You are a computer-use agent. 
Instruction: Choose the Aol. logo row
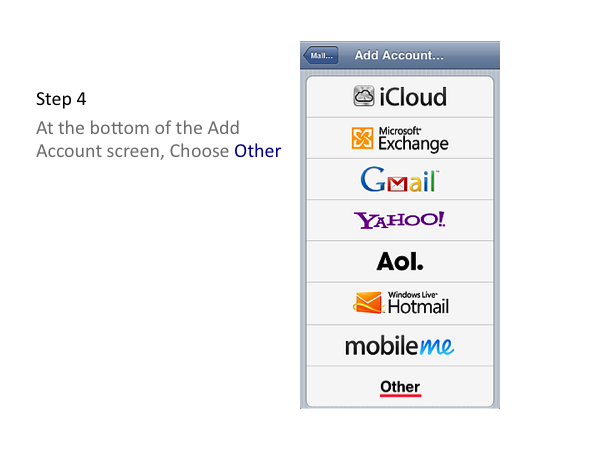400,262
